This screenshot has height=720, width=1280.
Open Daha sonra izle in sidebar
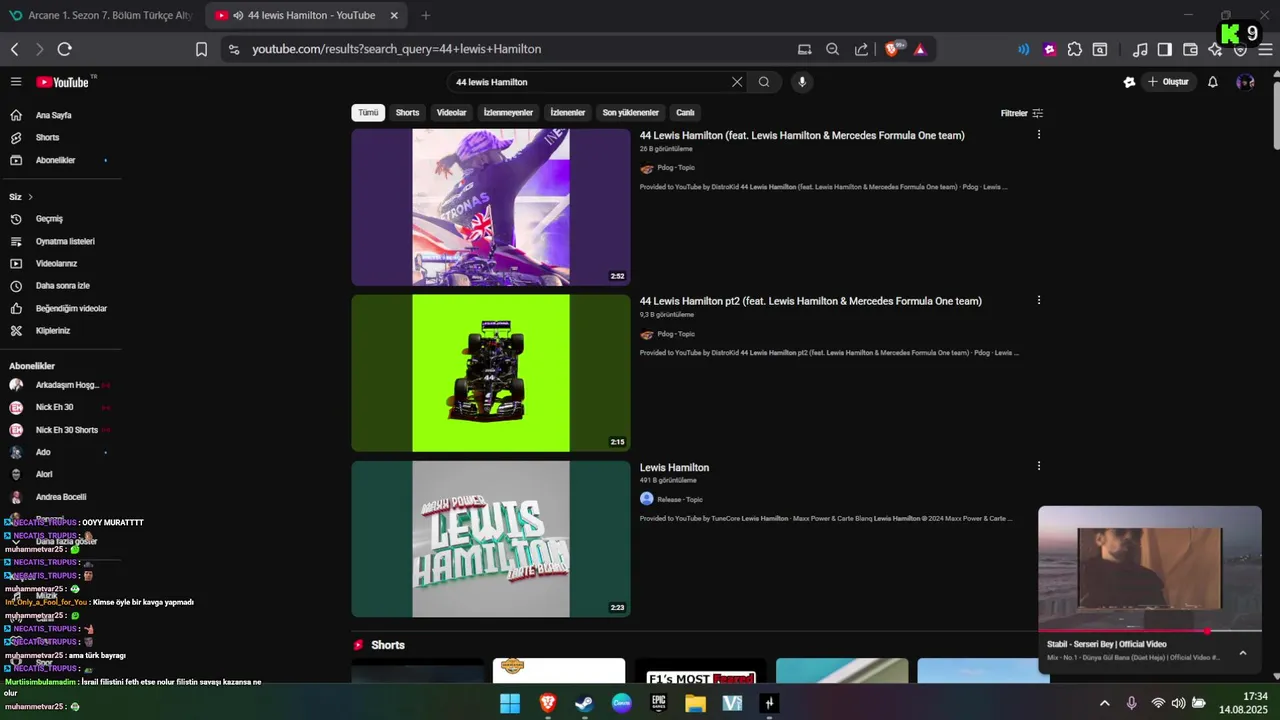60,286
